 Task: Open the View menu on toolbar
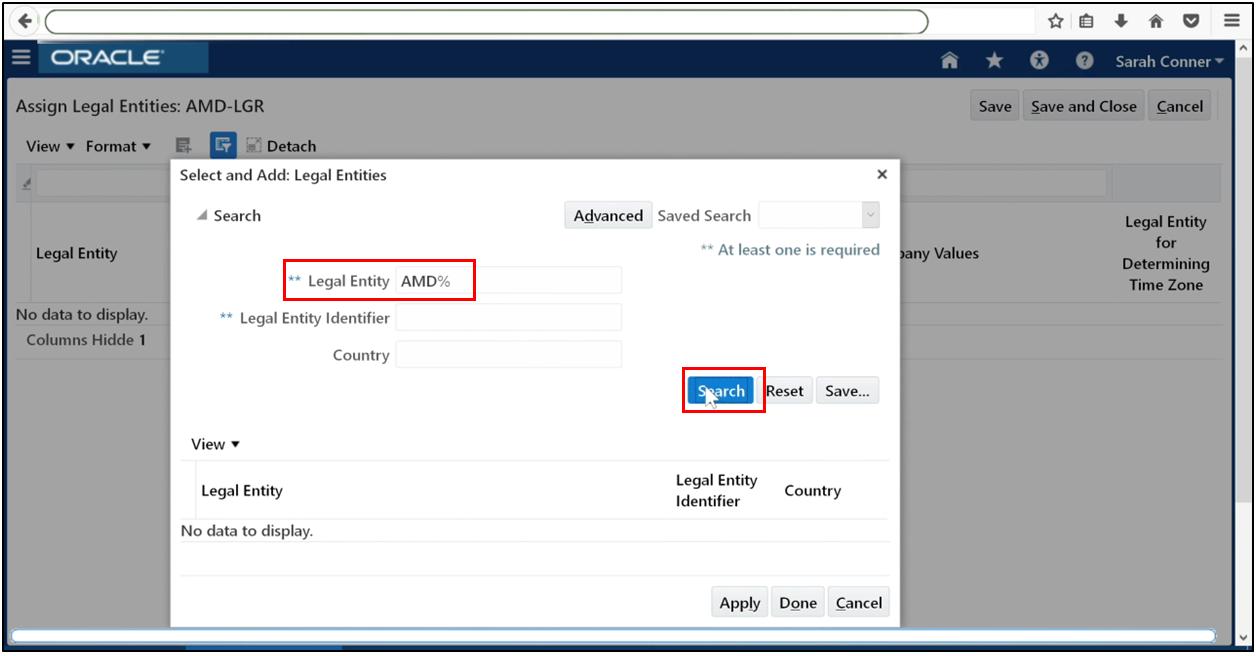pos(48,145)
